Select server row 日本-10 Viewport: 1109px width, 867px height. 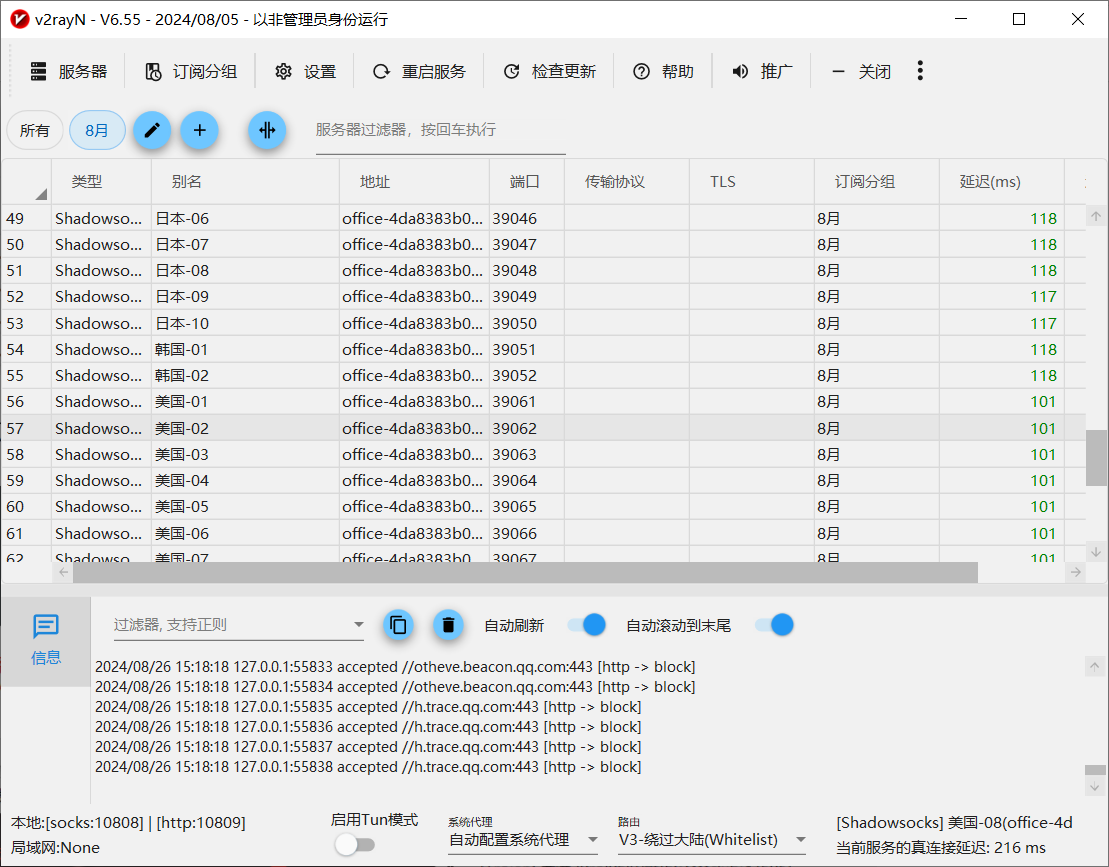(x=543, y=323)
